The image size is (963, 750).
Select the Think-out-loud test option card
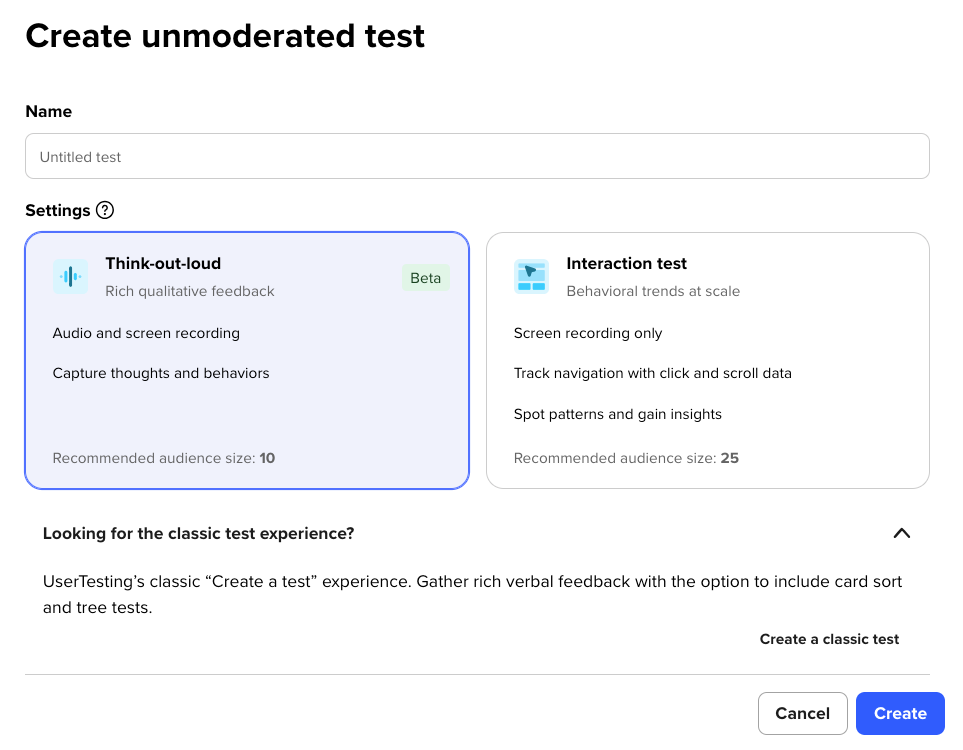coord(247,361)
